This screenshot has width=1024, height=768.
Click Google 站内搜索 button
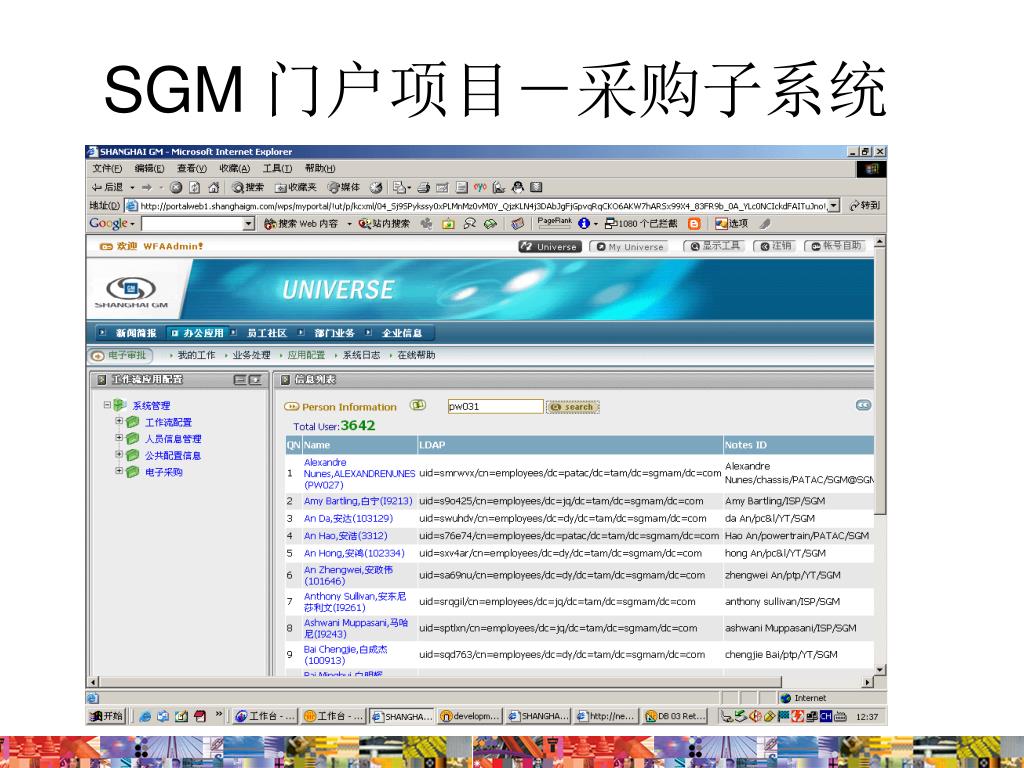[384, 223]
